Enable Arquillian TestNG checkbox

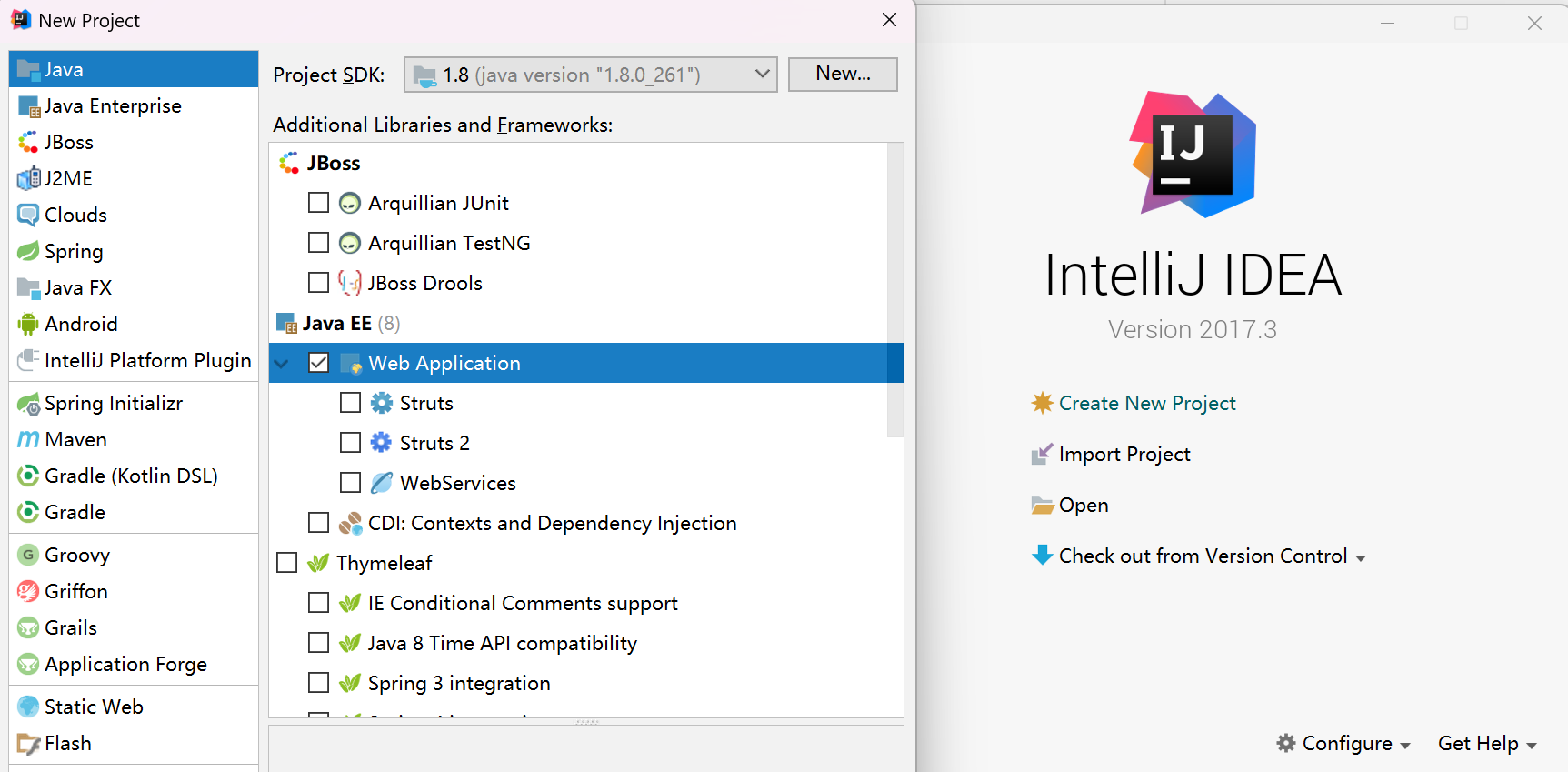[318, 243]
